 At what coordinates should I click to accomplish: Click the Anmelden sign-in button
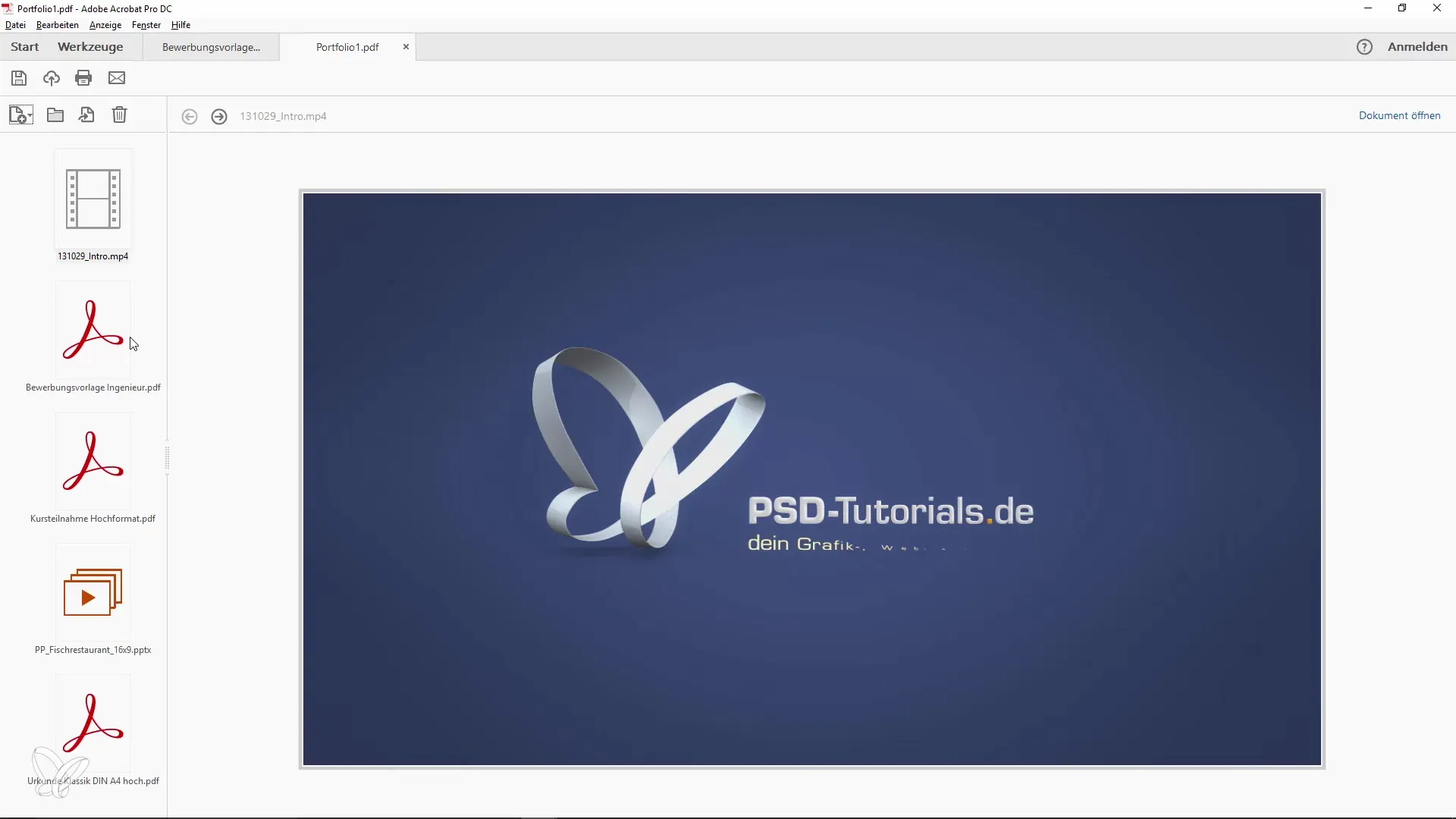pyautogui.click(x=1417, y=47)
